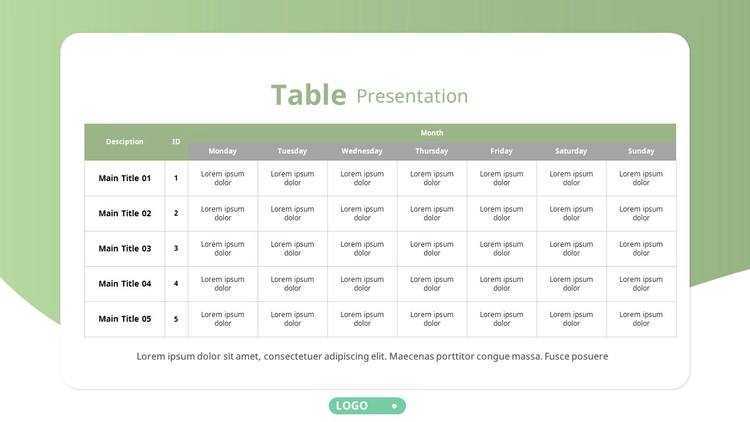
Task: Select the Monday column header
Action: [x=222, y=151]
